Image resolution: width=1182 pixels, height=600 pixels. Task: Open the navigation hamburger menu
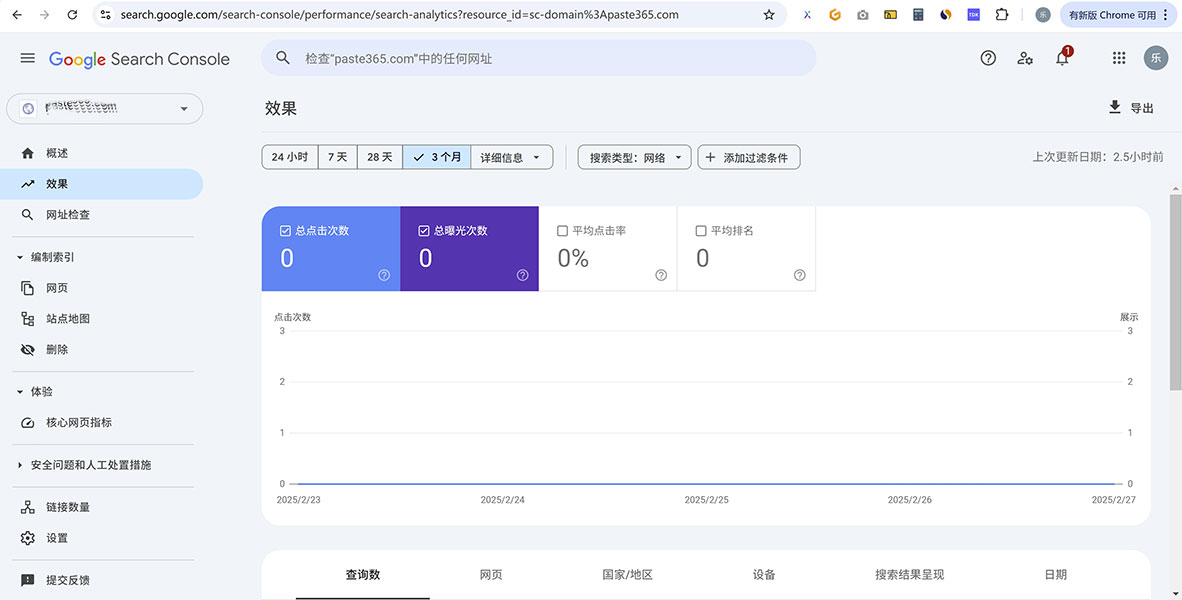coord(27,58)
